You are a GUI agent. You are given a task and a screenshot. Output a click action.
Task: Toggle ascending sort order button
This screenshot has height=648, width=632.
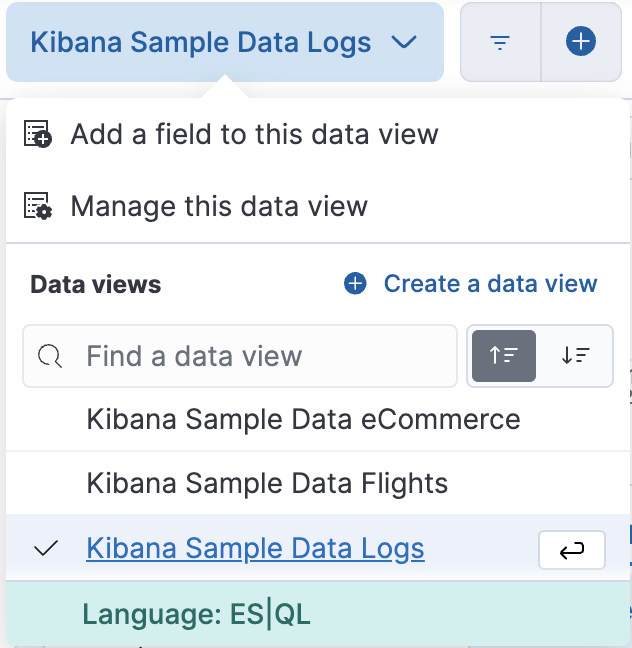tap(503, 356)
